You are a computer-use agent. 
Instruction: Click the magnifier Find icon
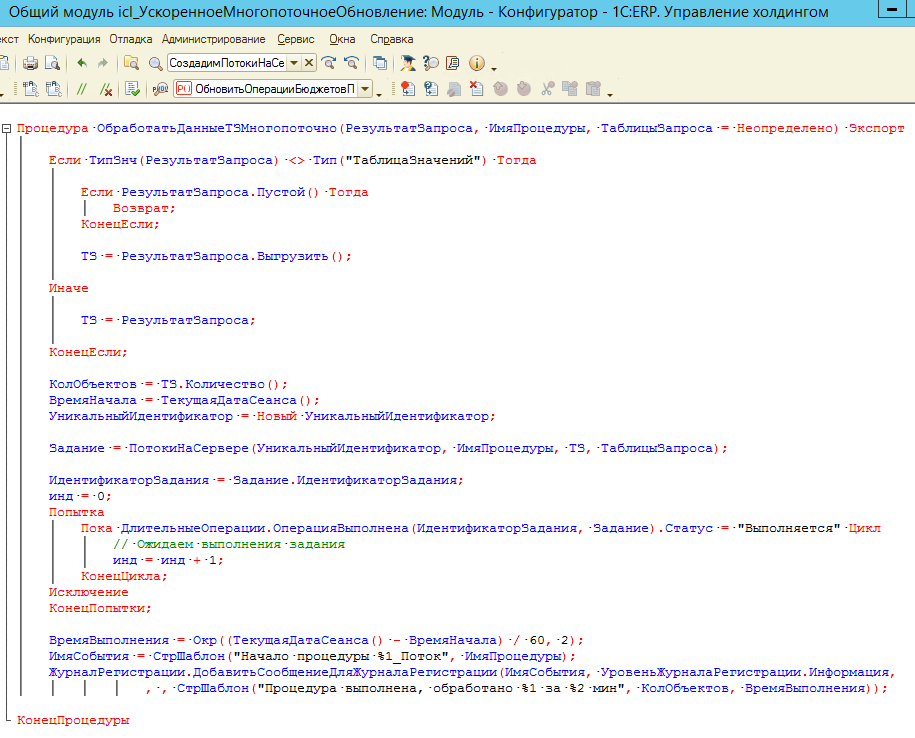click(155, 63)
